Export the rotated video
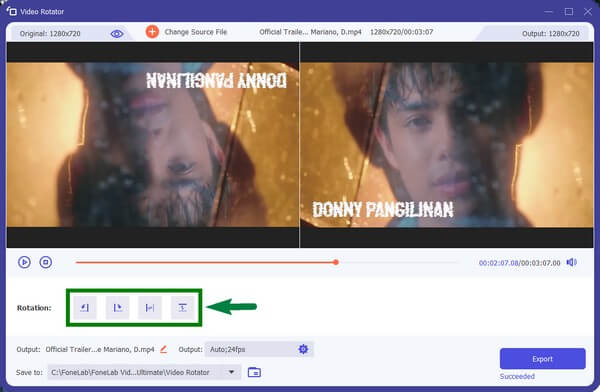 point(542,359)
